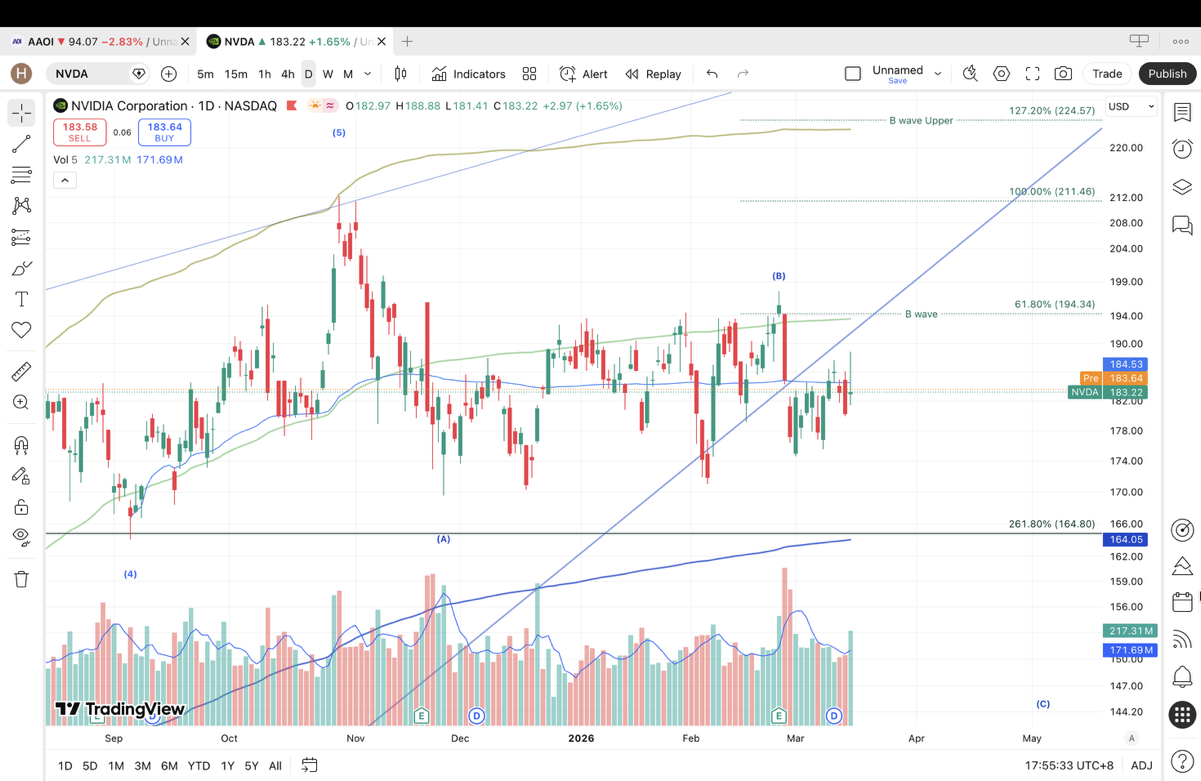Toggle lock all drawings tool

[21, 507]
